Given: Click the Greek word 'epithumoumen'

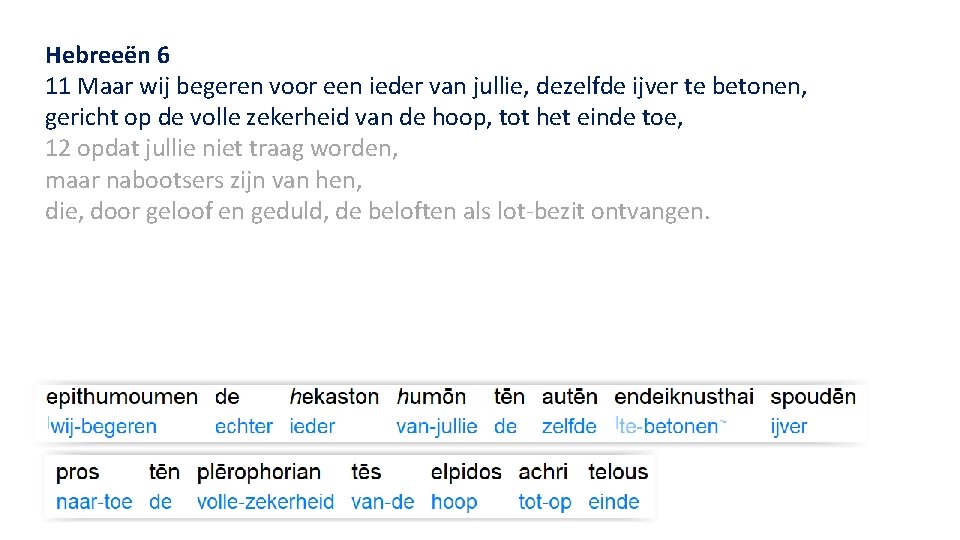Looking at the screenshot, I should point(122,397).
